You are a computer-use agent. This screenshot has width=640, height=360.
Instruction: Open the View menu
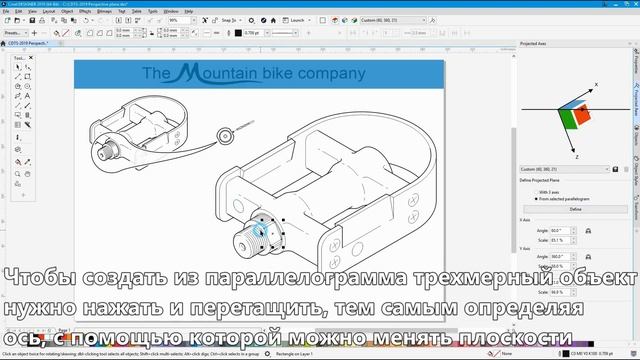[x=32, y=11]
